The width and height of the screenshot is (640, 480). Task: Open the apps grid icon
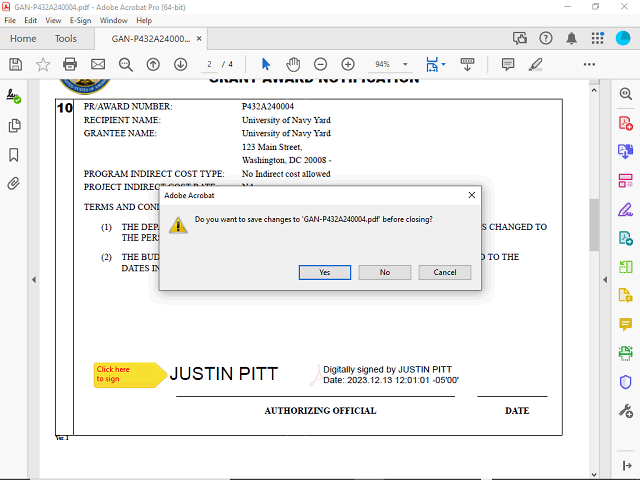click(x=598, y=38)
